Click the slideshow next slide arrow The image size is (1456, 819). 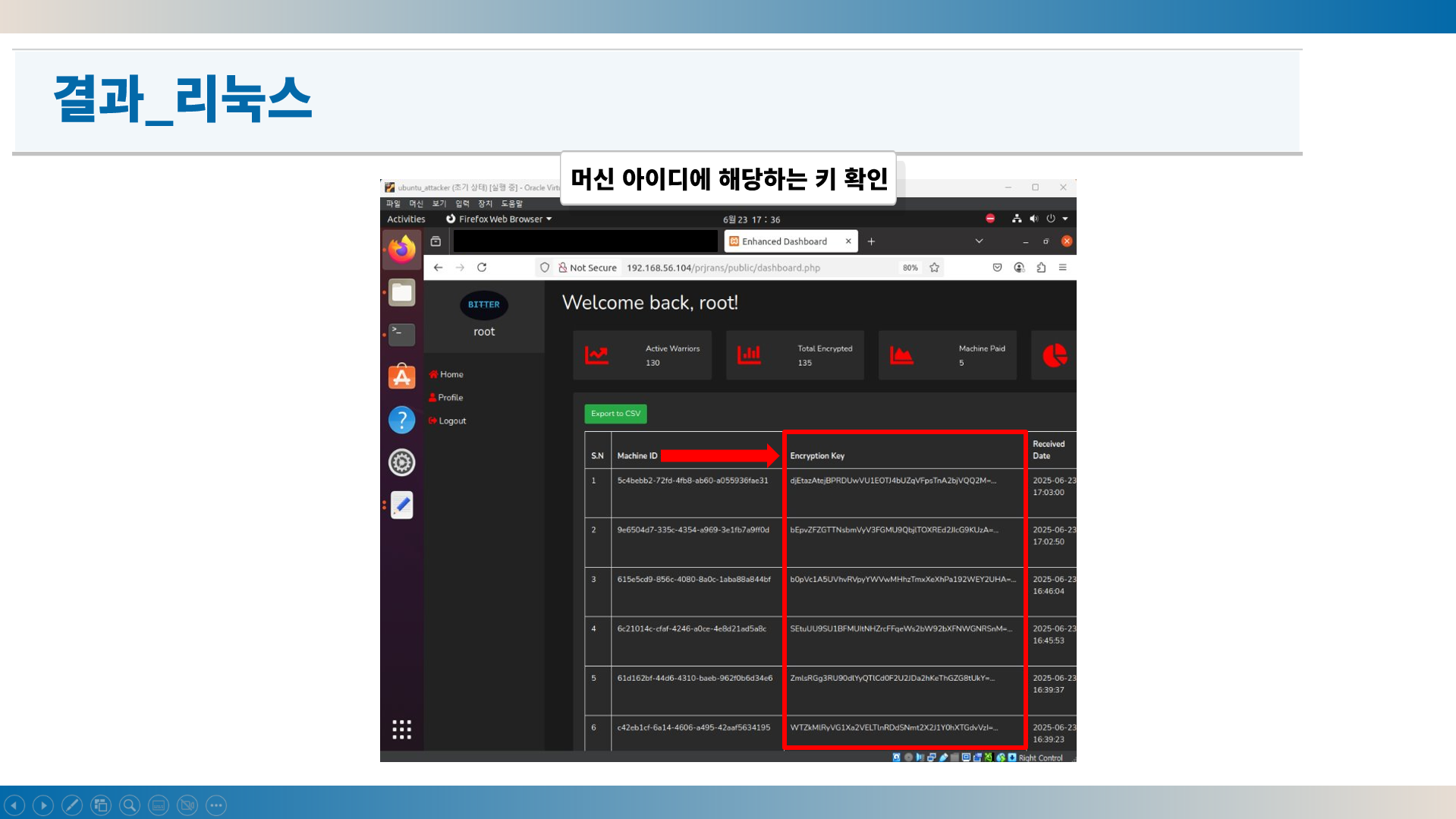tap(43, 805)
